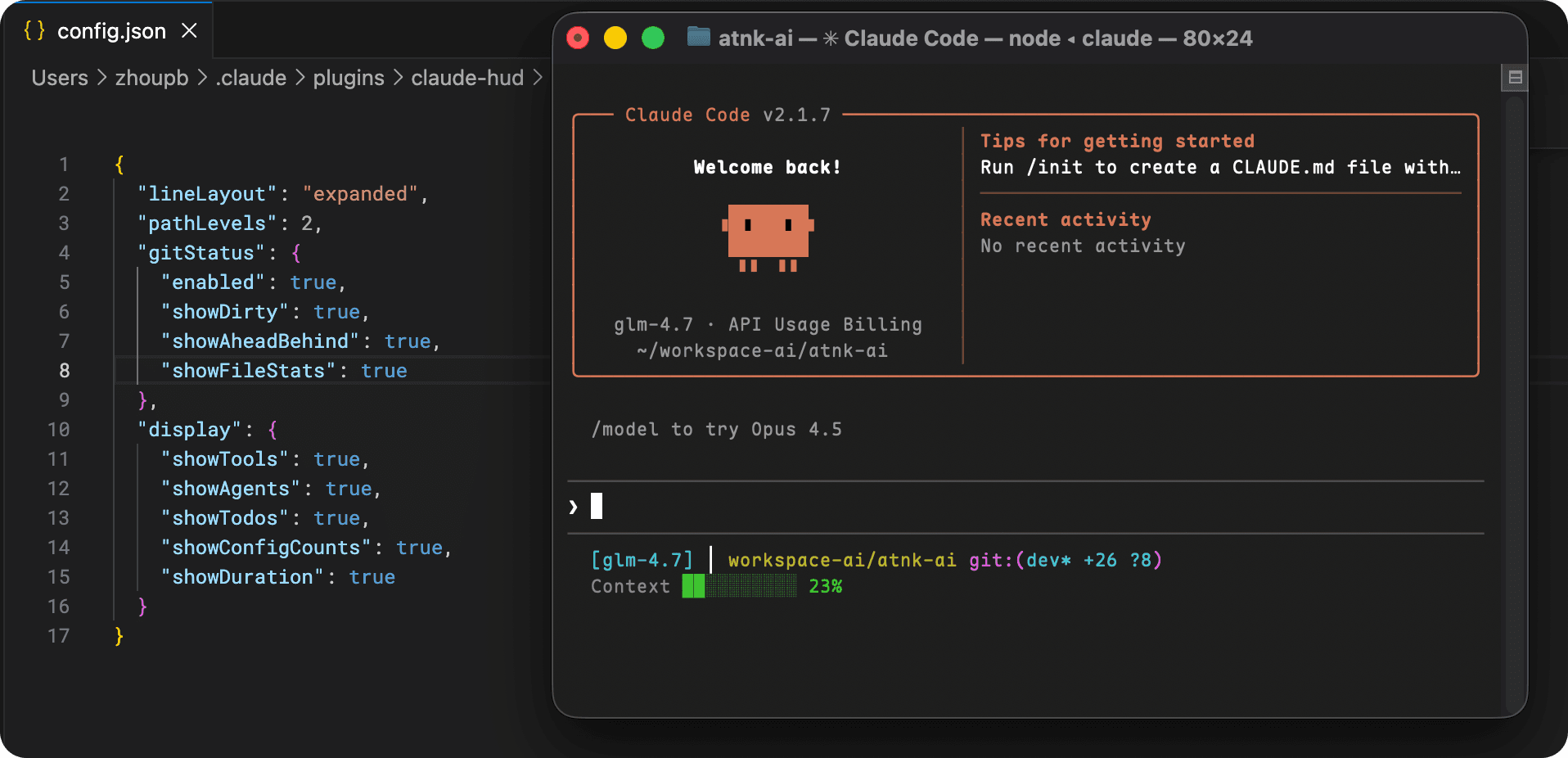Click the Recent activity heading
1568x758 pixels.
[1066, 219]
